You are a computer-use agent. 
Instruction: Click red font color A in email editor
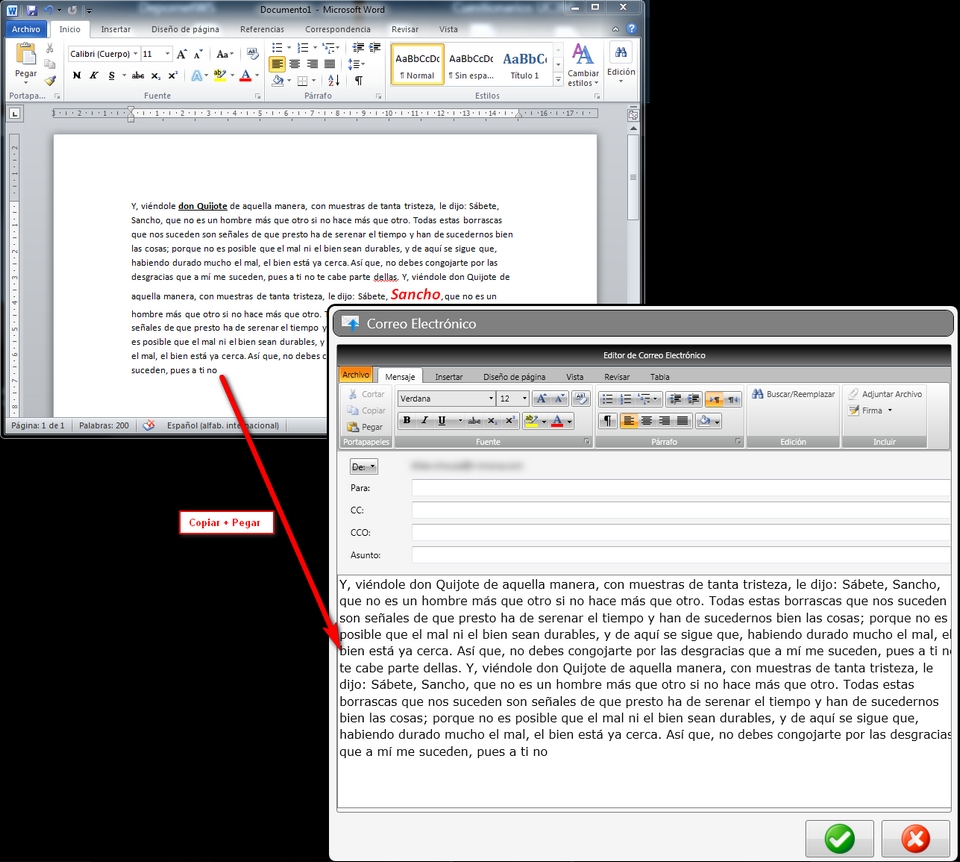pos(557,421)
